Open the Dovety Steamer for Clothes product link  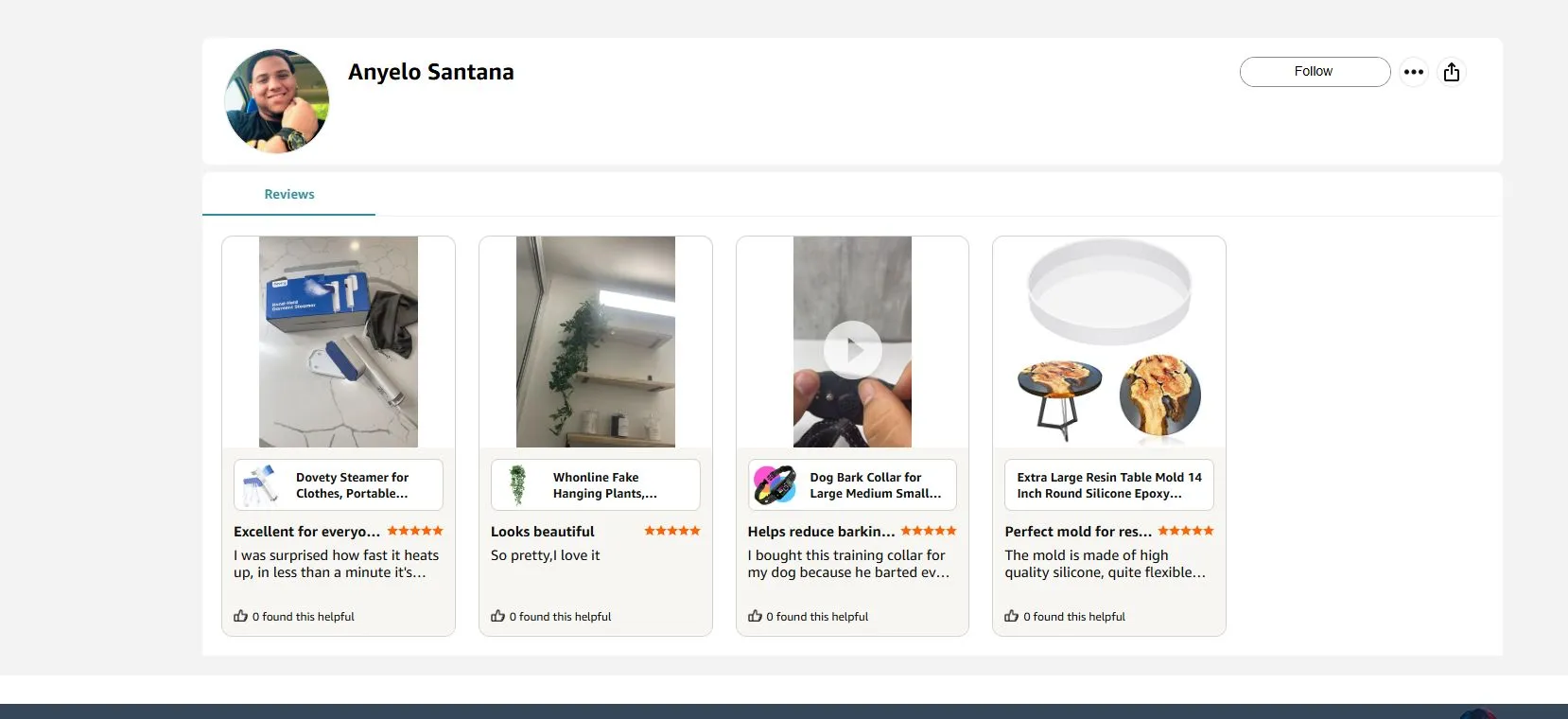pyautogui.click(x=352, y=485)
